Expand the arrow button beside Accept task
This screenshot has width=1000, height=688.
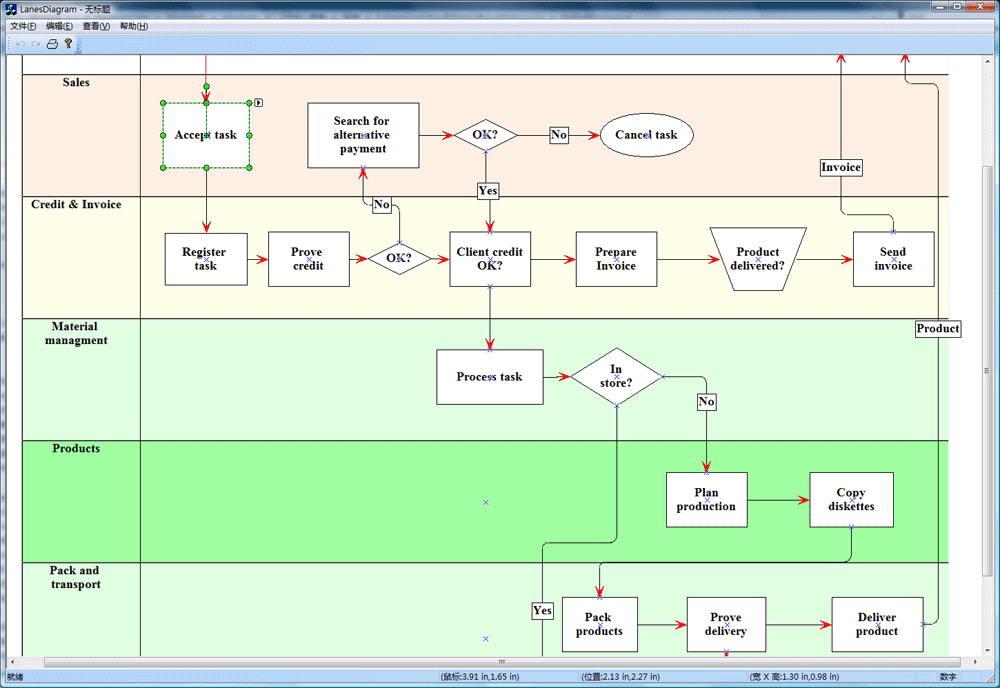258,102
